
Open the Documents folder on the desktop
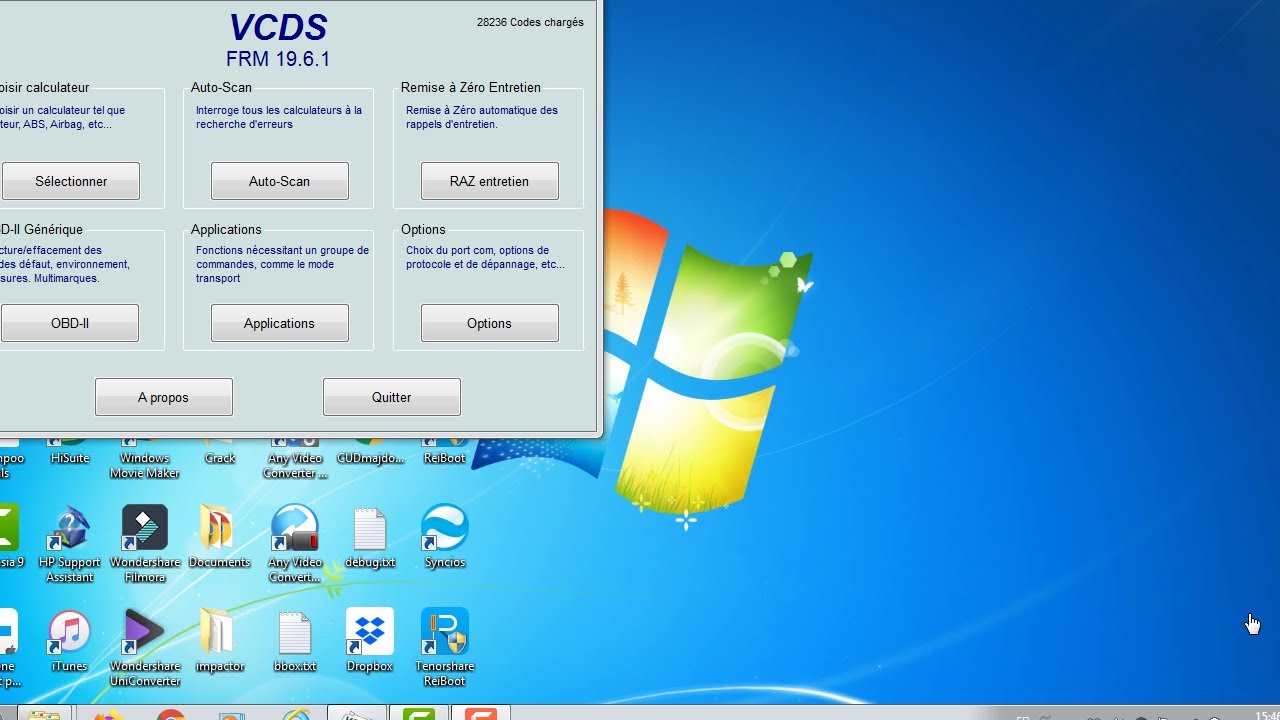pos(219,537)
